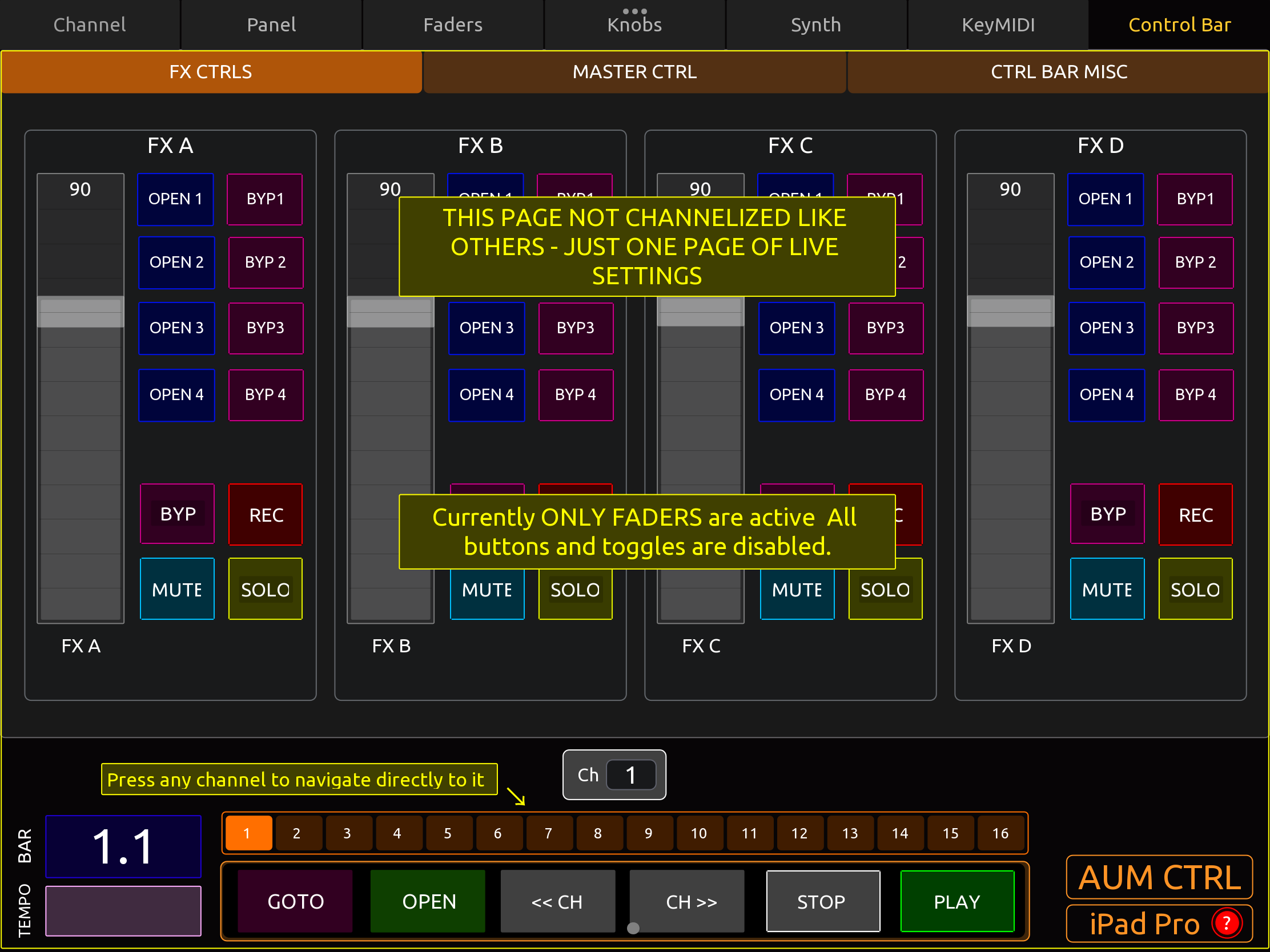Select the Synth top tab
Screen dimensions: 1270x952
click(816, 25)
